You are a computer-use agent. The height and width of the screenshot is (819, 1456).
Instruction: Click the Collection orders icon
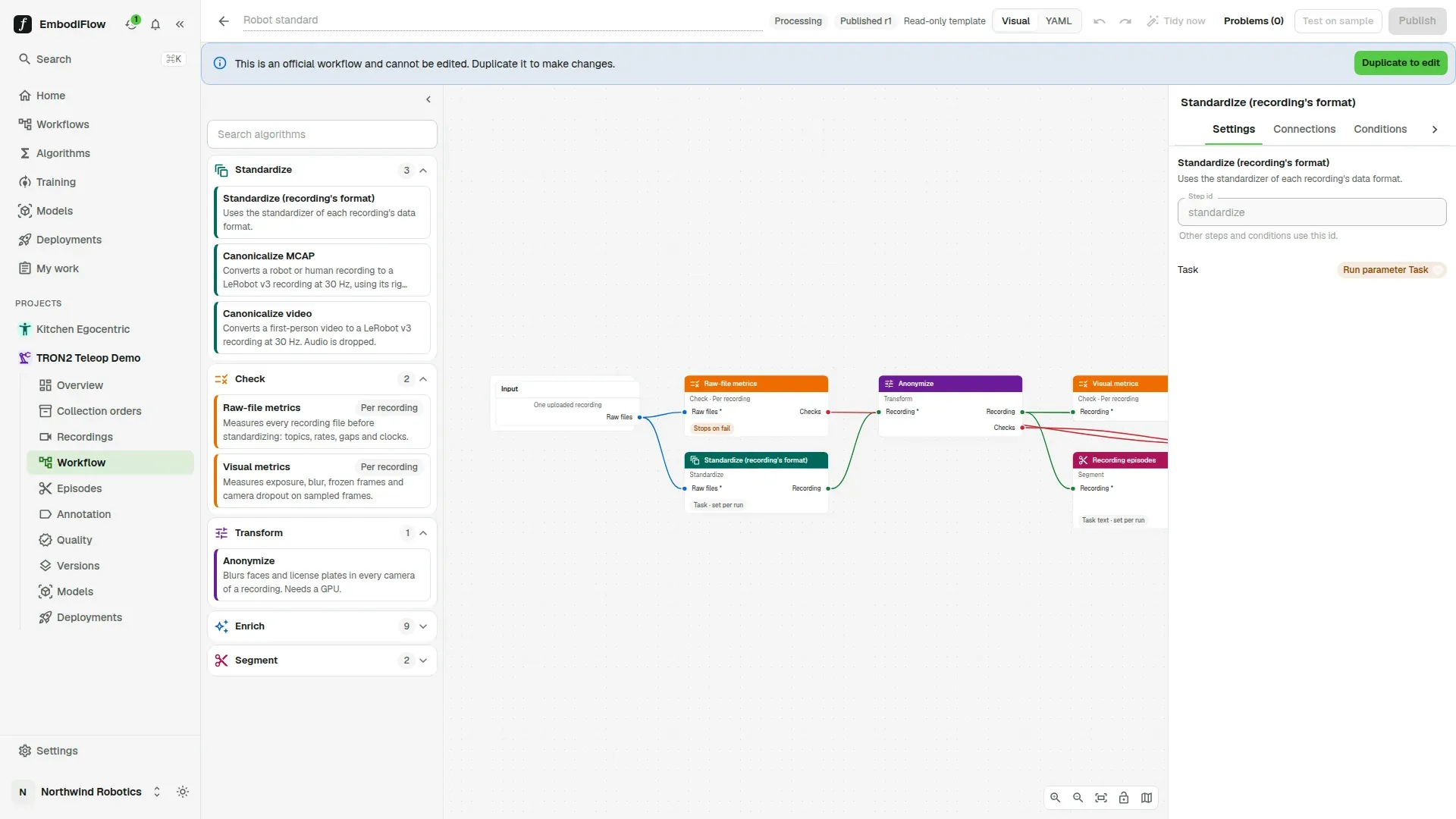point(45,411)
